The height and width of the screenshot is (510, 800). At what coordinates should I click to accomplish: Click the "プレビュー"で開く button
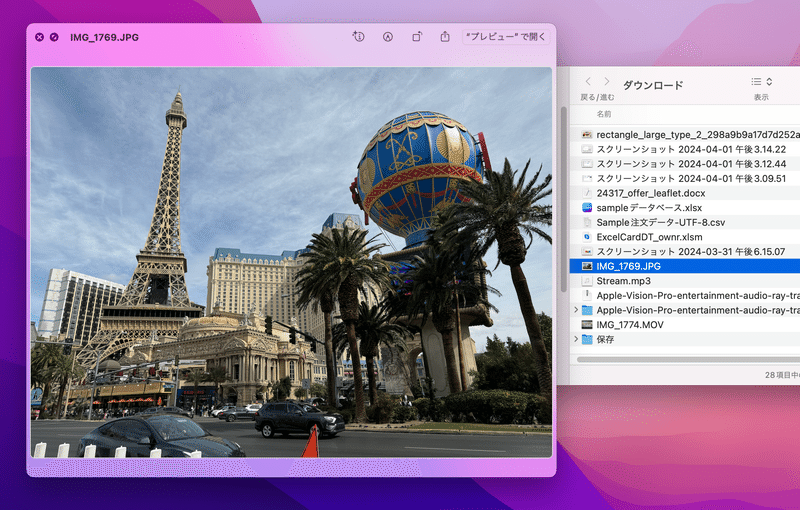point(506,37)
